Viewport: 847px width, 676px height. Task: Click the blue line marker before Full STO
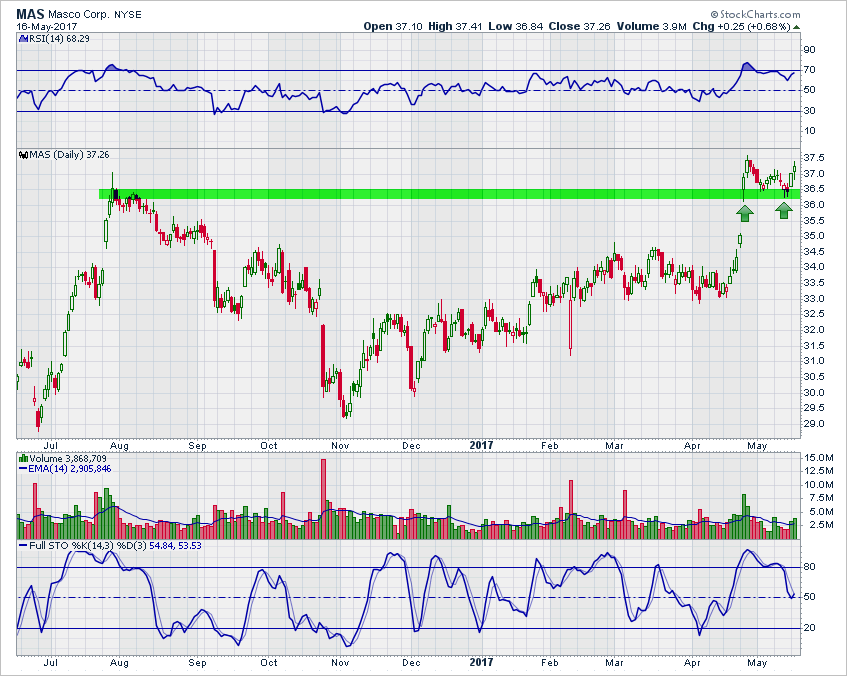[x=23, y=546]
